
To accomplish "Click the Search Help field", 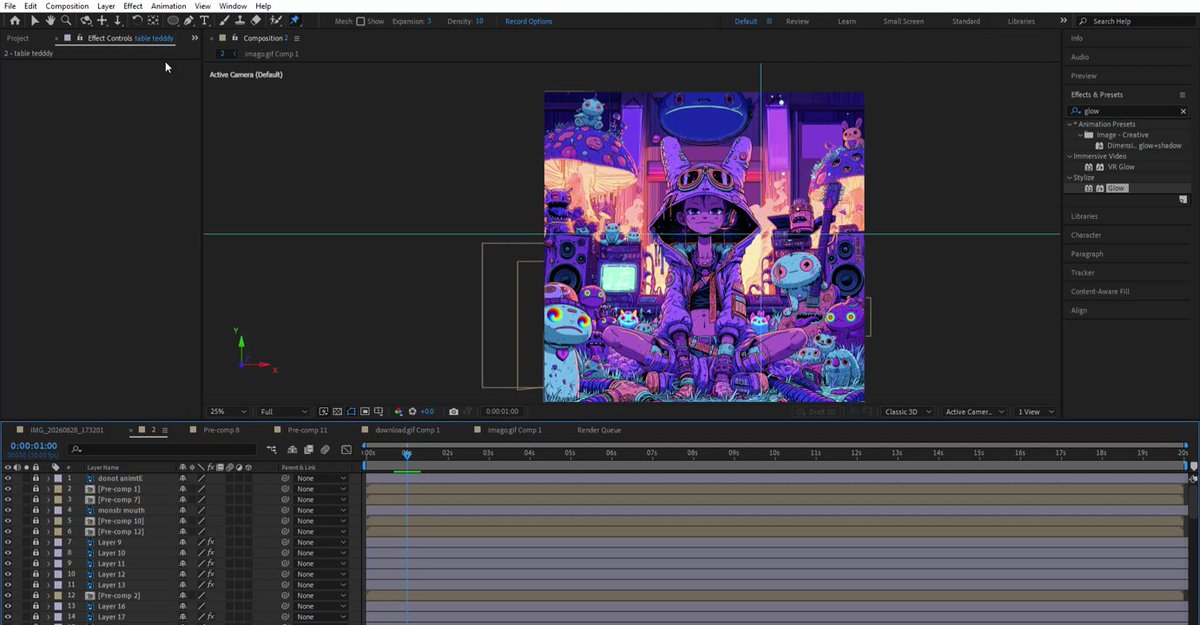I will coord(1135,21).
